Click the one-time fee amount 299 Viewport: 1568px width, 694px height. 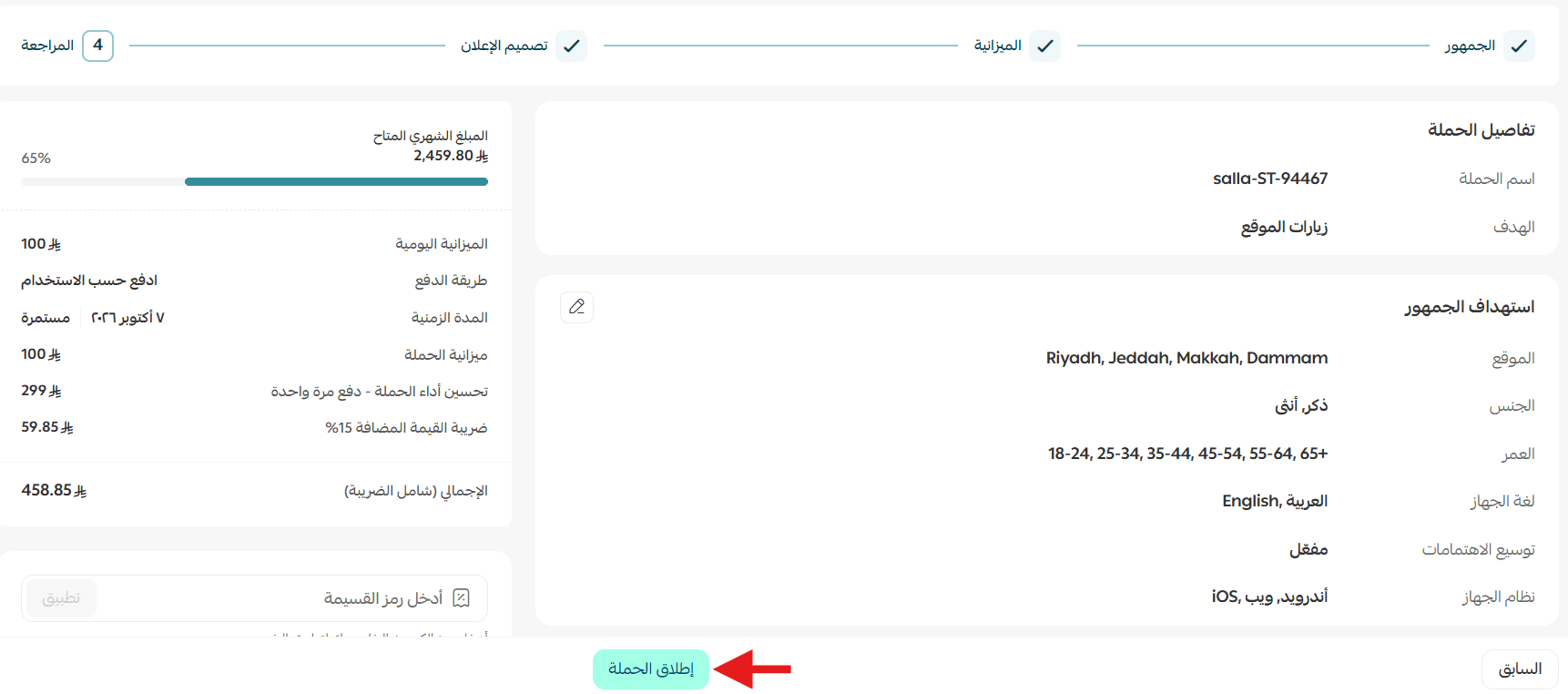coord(41,391)
